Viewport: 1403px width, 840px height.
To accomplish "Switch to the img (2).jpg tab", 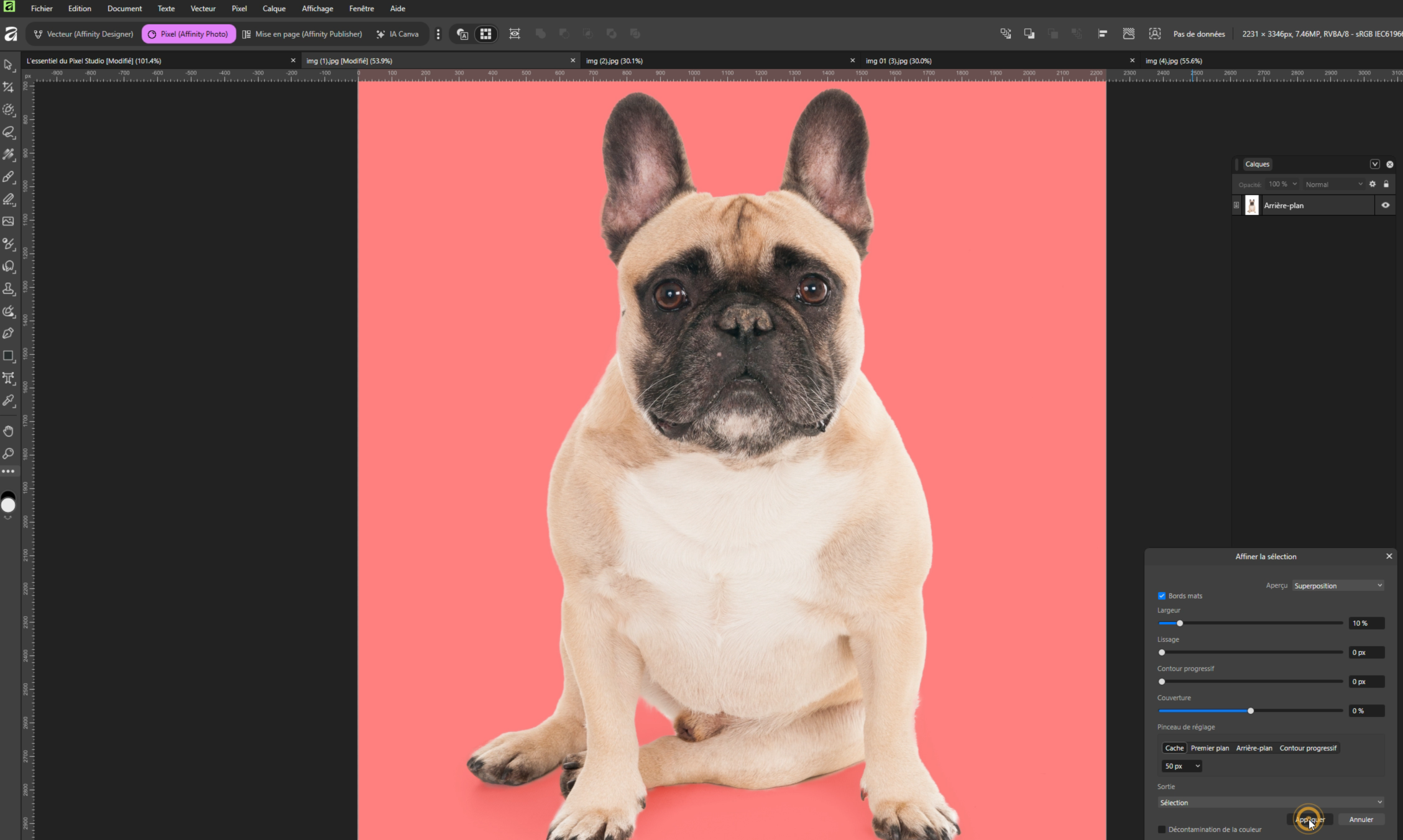I will (614, 61).
